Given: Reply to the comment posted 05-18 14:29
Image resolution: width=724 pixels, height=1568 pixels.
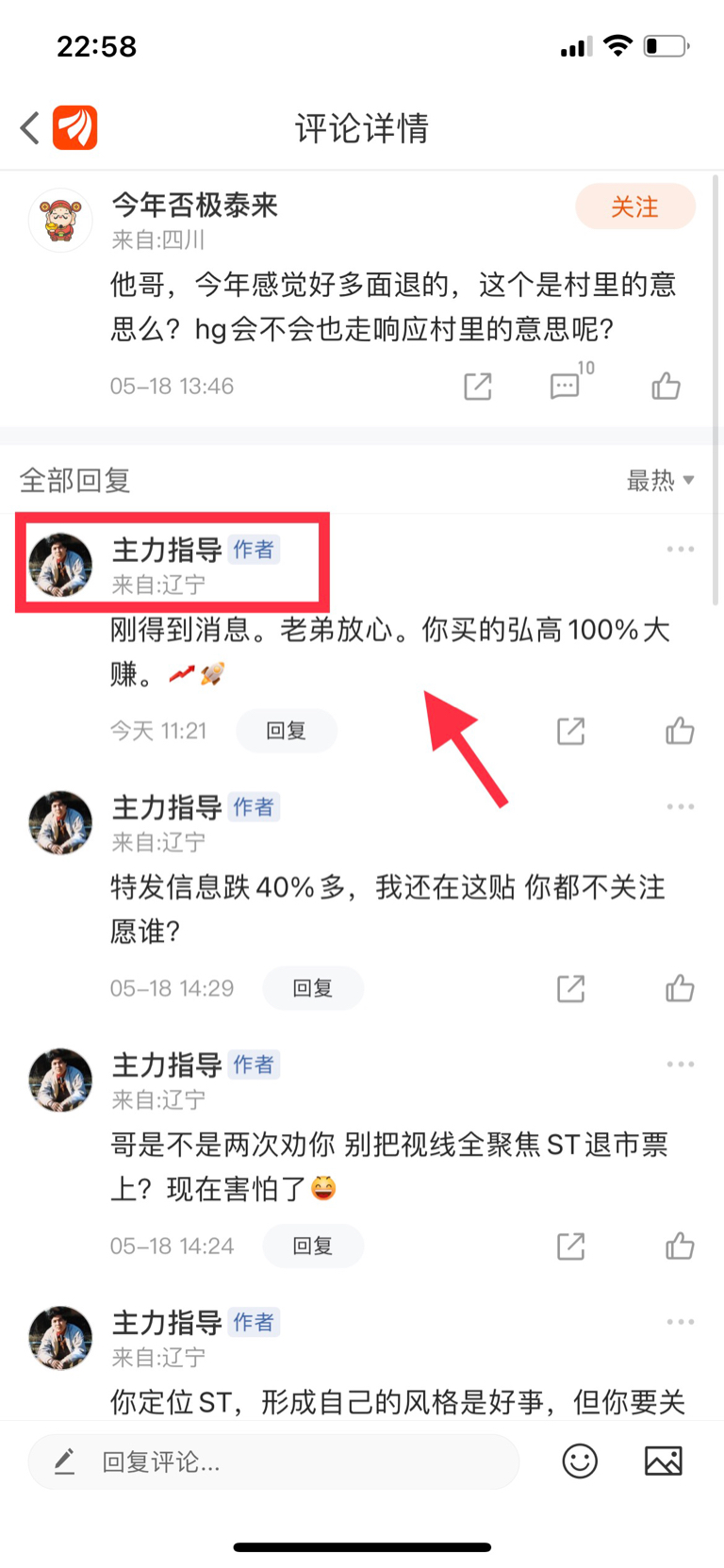Looking at the screenshot, I should pyautogui.click(x=313, y=988).
